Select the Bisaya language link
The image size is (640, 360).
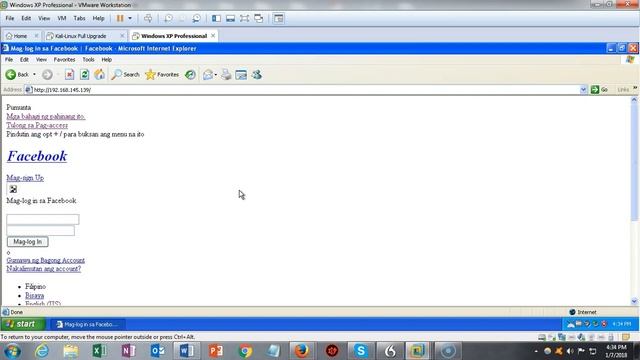34,296
